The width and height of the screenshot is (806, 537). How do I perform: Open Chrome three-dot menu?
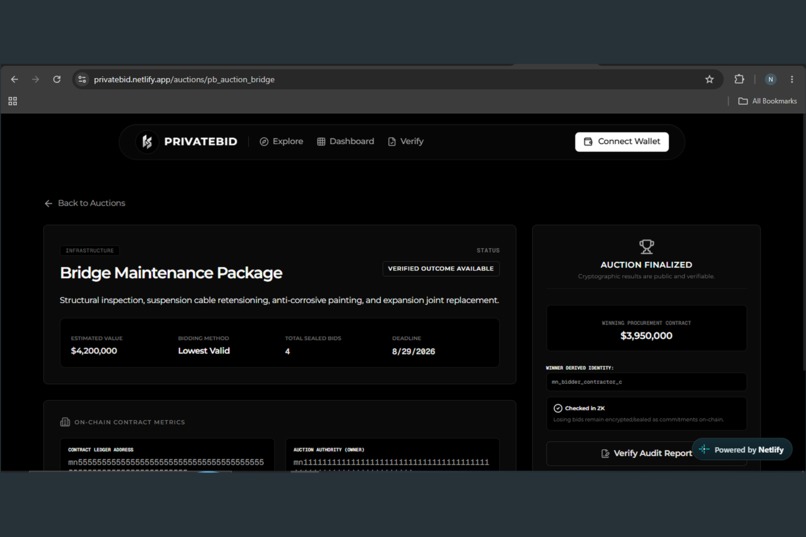[792, 79]
